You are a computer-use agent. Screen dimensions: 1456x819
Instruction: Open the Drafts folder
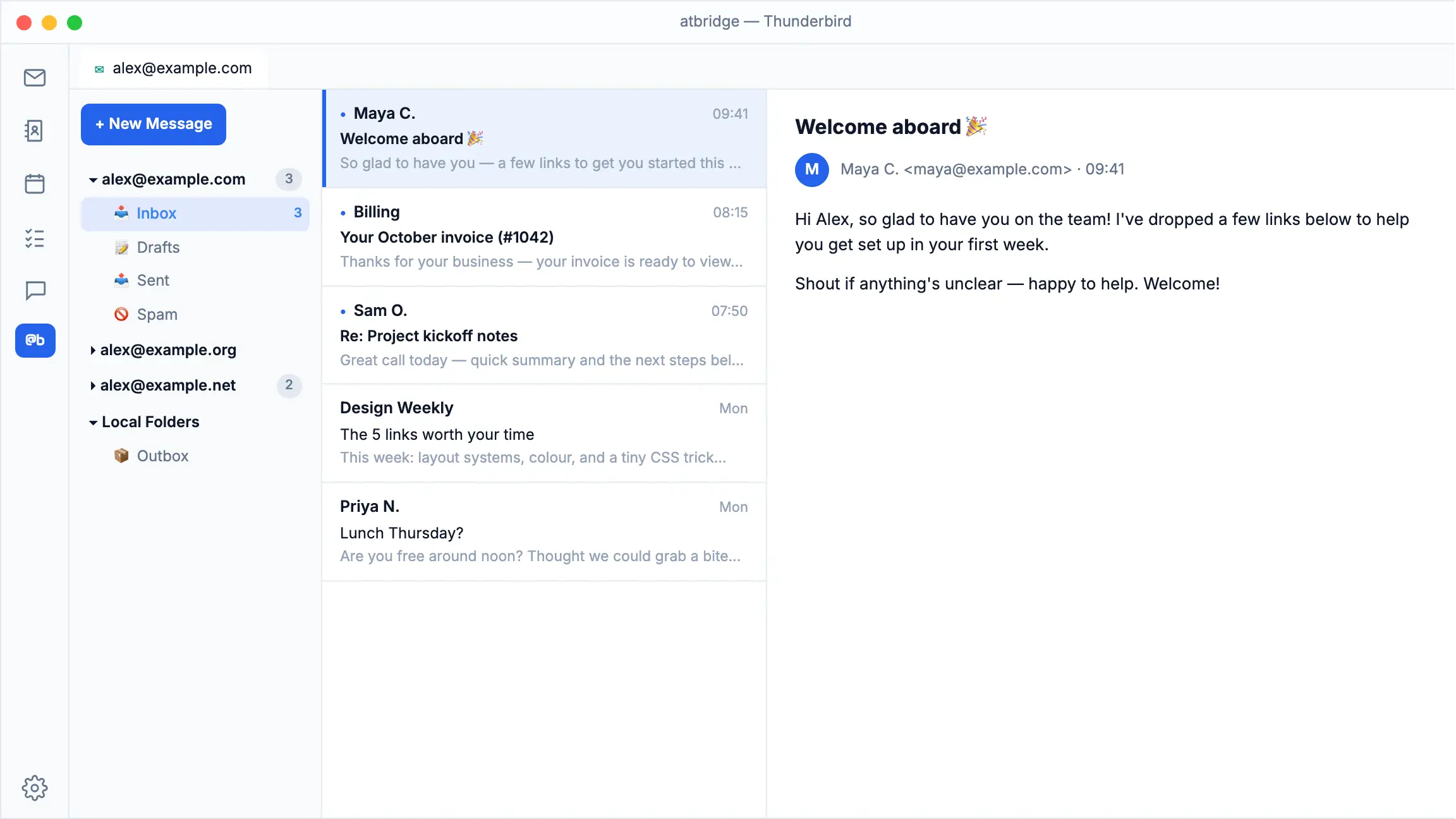195,247
